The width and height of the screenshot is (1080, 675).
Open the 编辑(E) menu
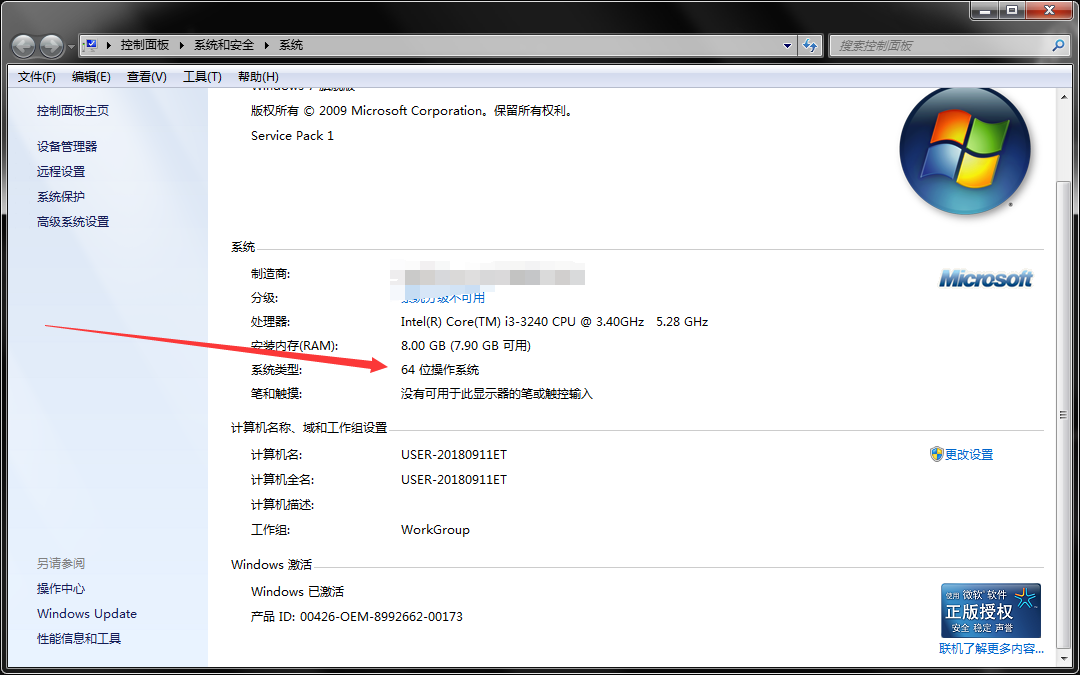click(91, 76)
